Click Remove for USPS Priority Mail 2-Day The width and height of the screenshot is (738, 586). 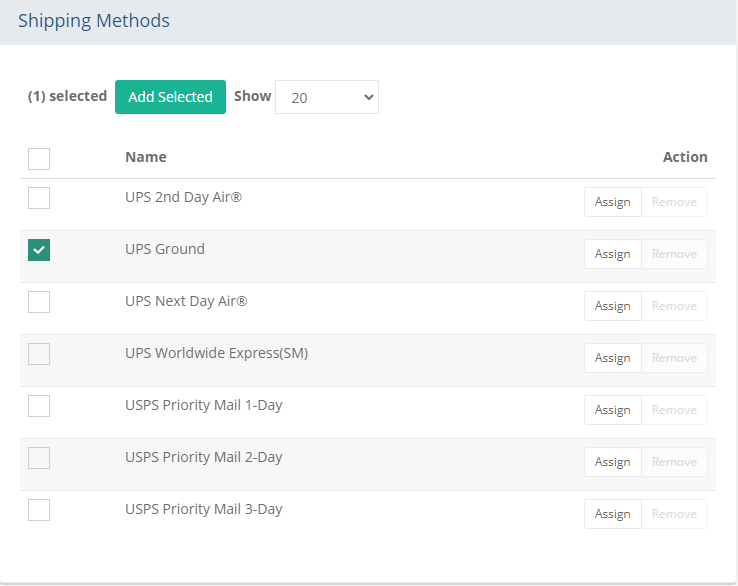coord(674,462)
